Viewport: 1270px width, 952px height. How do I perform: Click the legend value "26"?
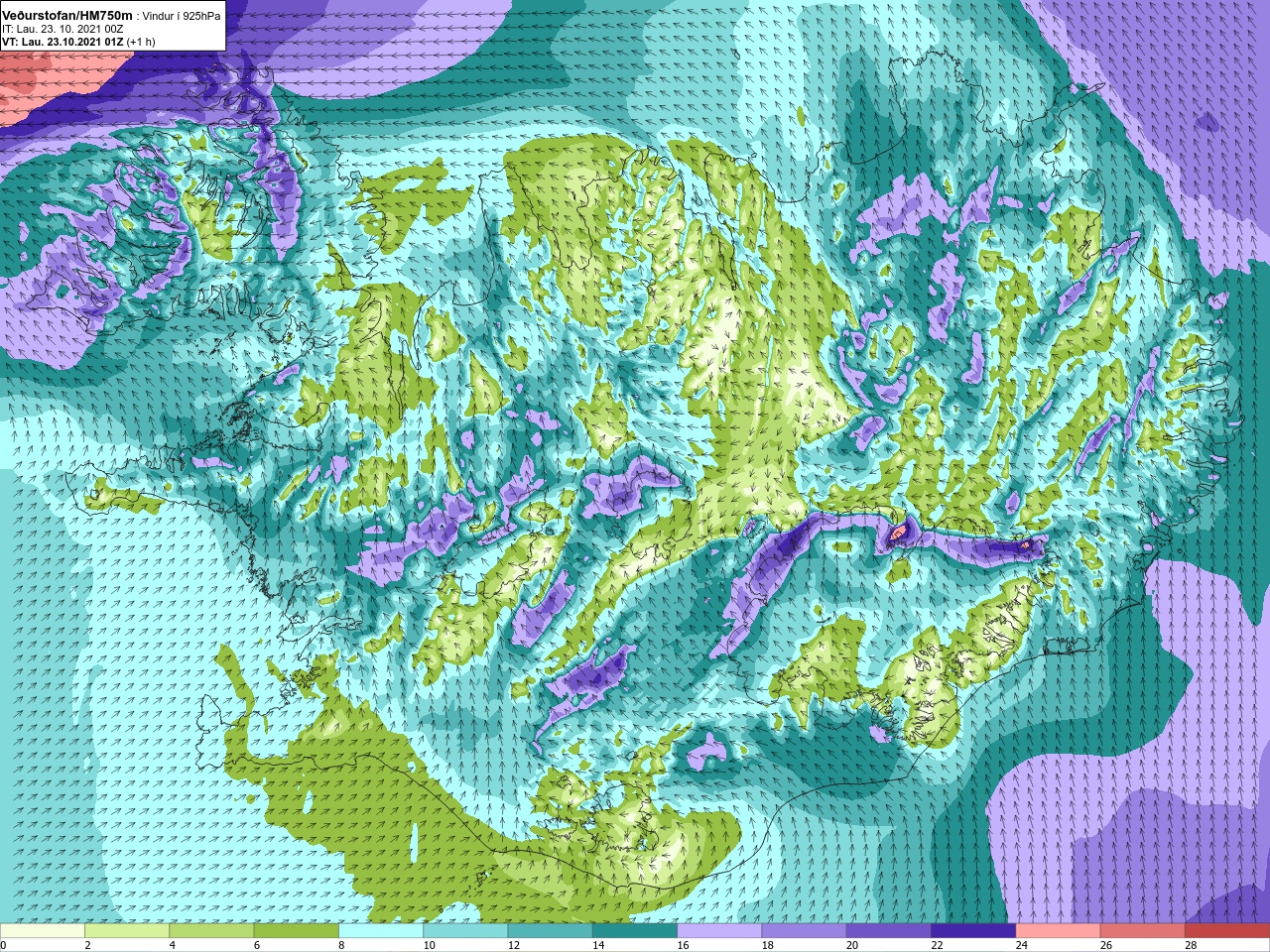1104,945
